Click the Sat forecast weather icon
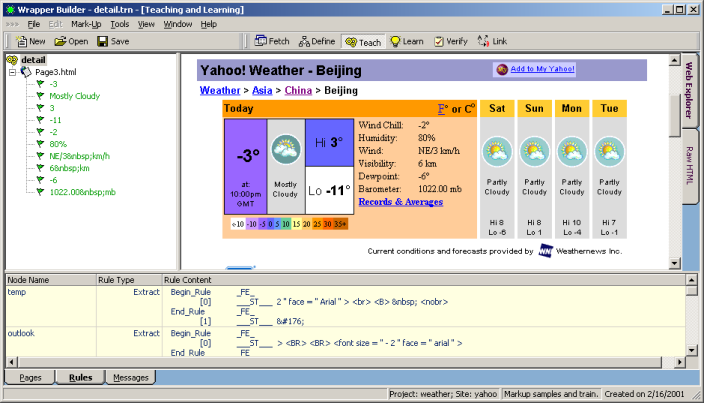The height and width of the screenshot is (403, 705). tap(497, 152)
